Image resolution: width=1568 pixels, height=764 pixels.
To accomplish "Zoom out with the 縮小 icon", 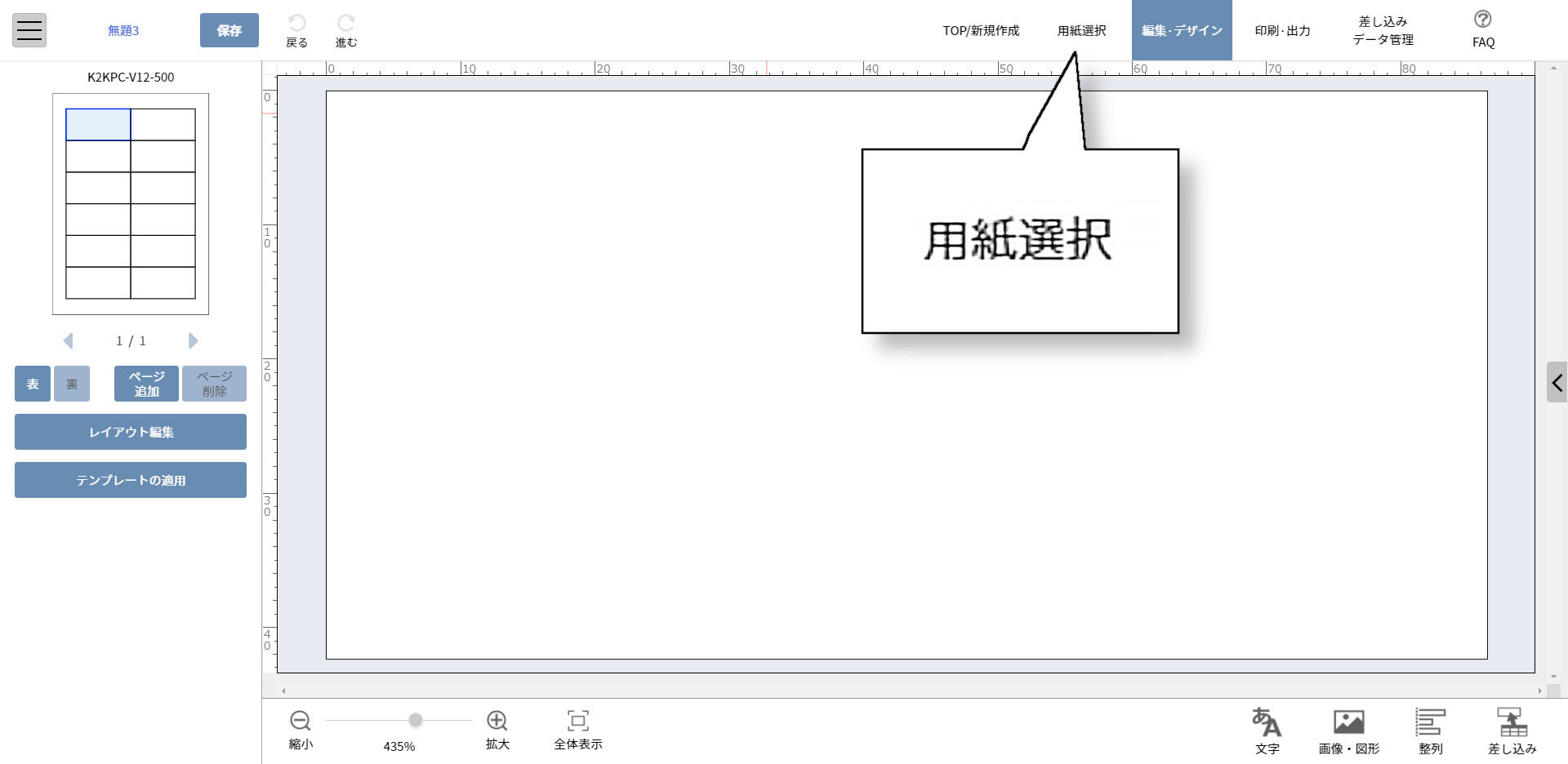I will click(x=301, y=722).
